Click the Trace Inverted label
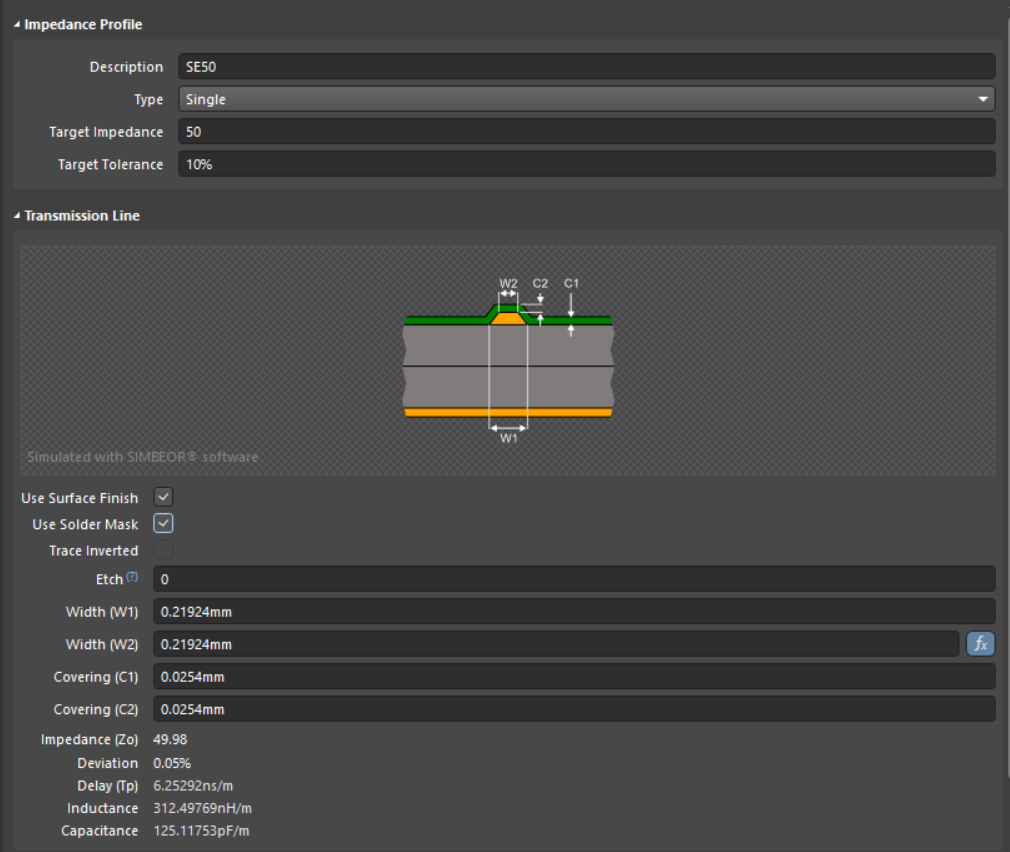This screenshot has width=1010, height=852. pos(94,551)
